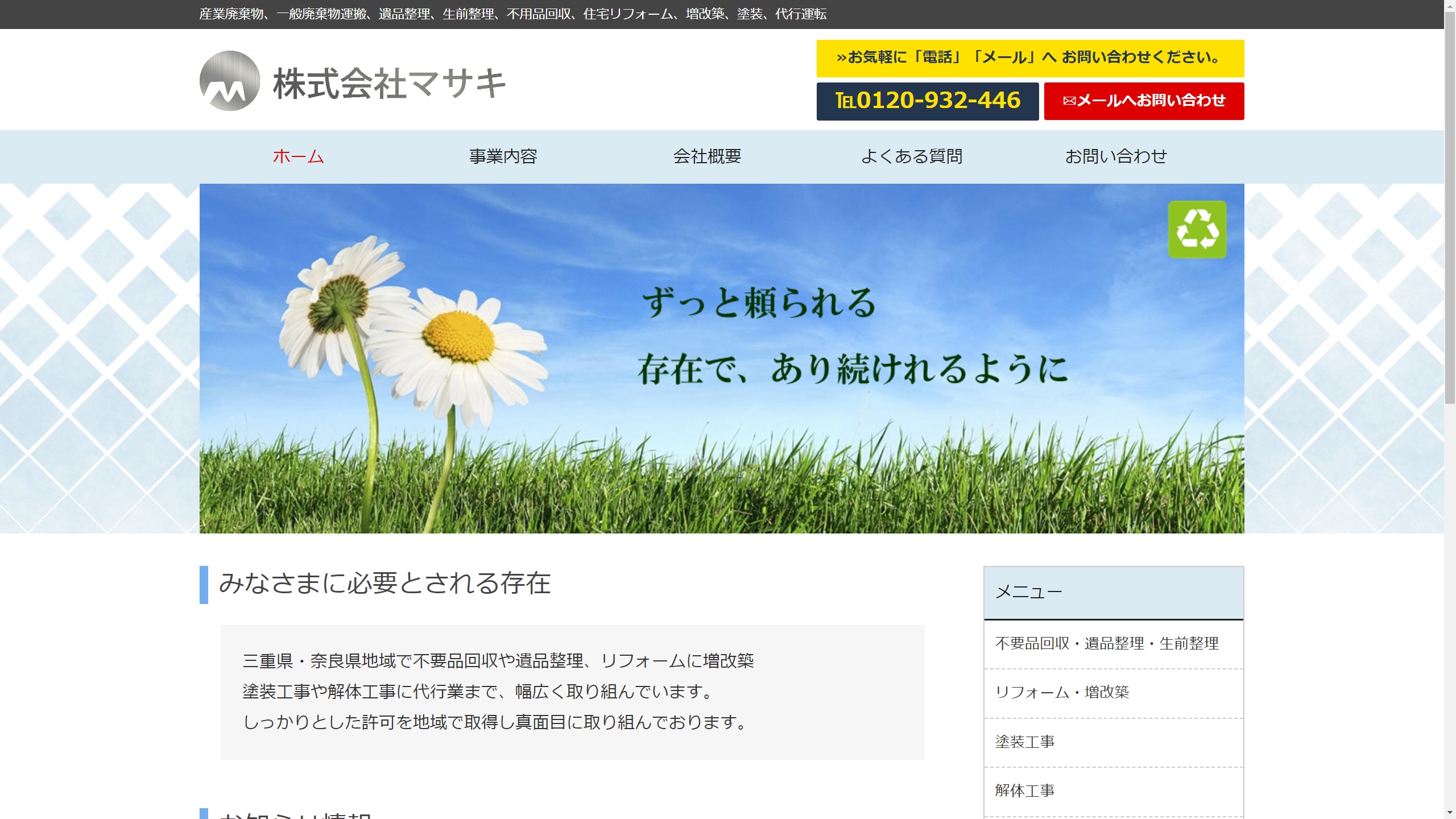Open the ホーム navigation item

click(298, 156)
